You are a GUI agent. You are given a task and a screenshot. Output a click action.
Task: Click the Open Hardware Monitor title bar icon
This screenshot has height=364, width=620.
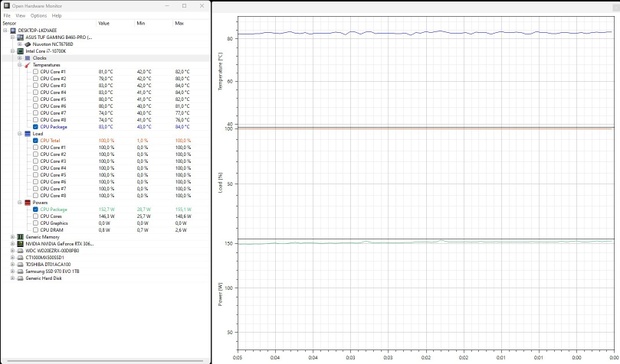[x=6, y=6]
